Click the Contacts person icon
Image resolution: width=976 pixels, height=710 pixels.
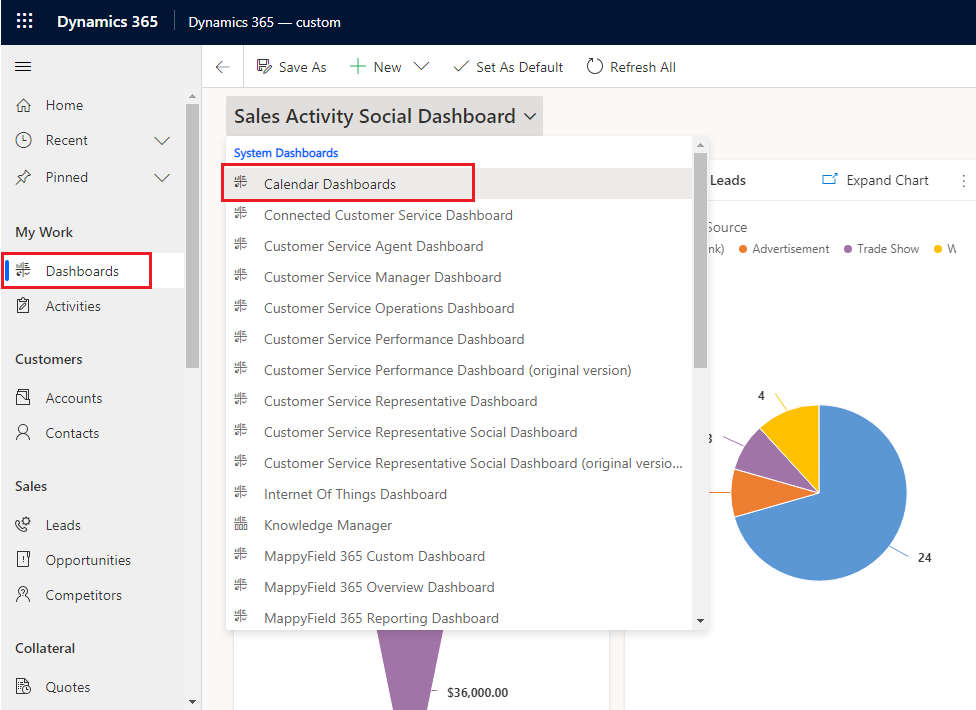[x=23, y=432]
